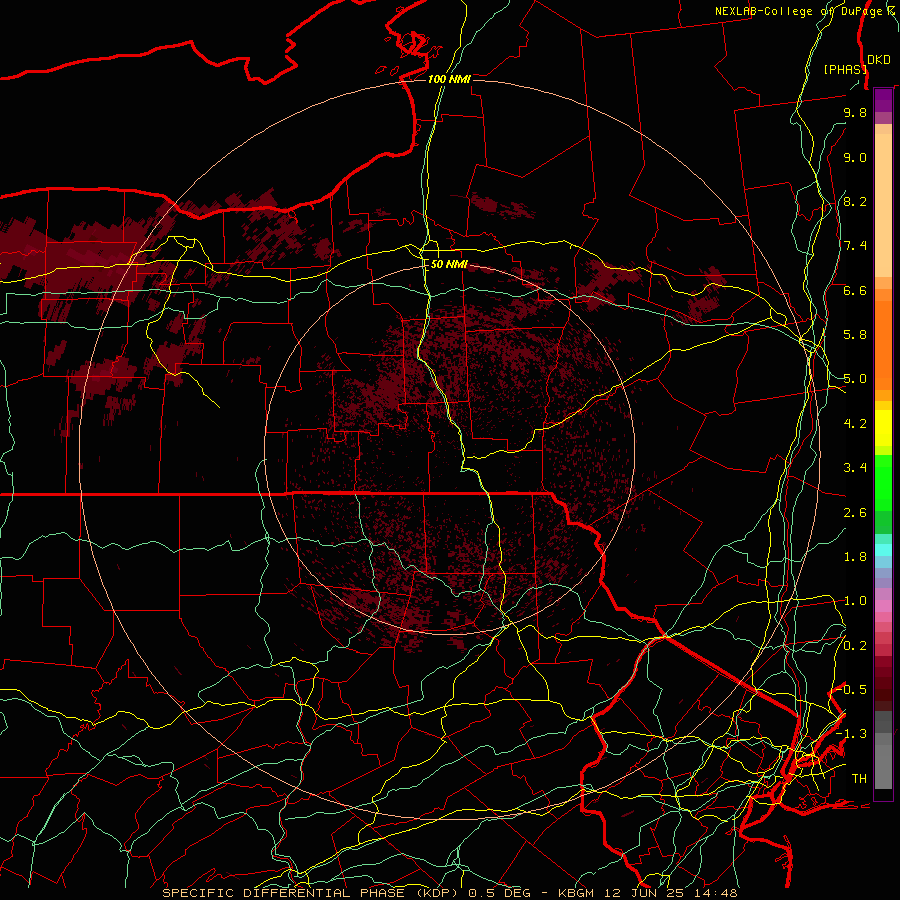Click the "14:48" timestamp text
Viewport: 900px width, 900px height.
pyautogui.click(x=716, y=893)
